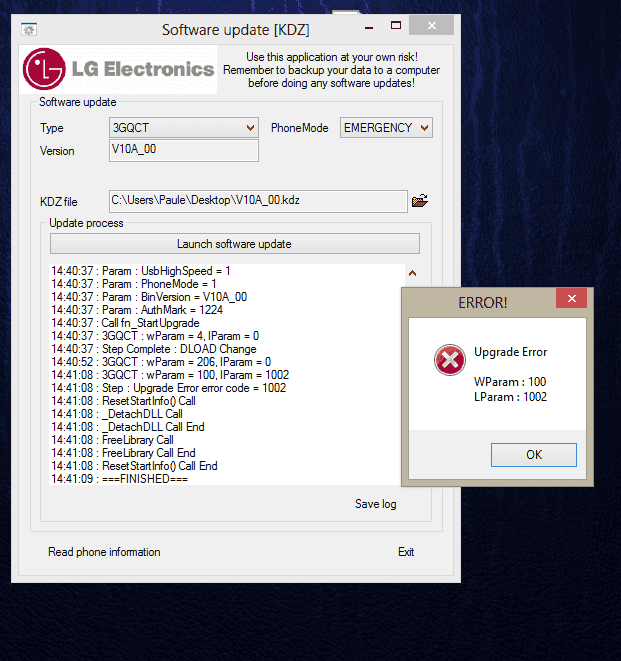
Task: Select log line 'Param : BinVersion = V10A_00'
Action: click(149, 297)
